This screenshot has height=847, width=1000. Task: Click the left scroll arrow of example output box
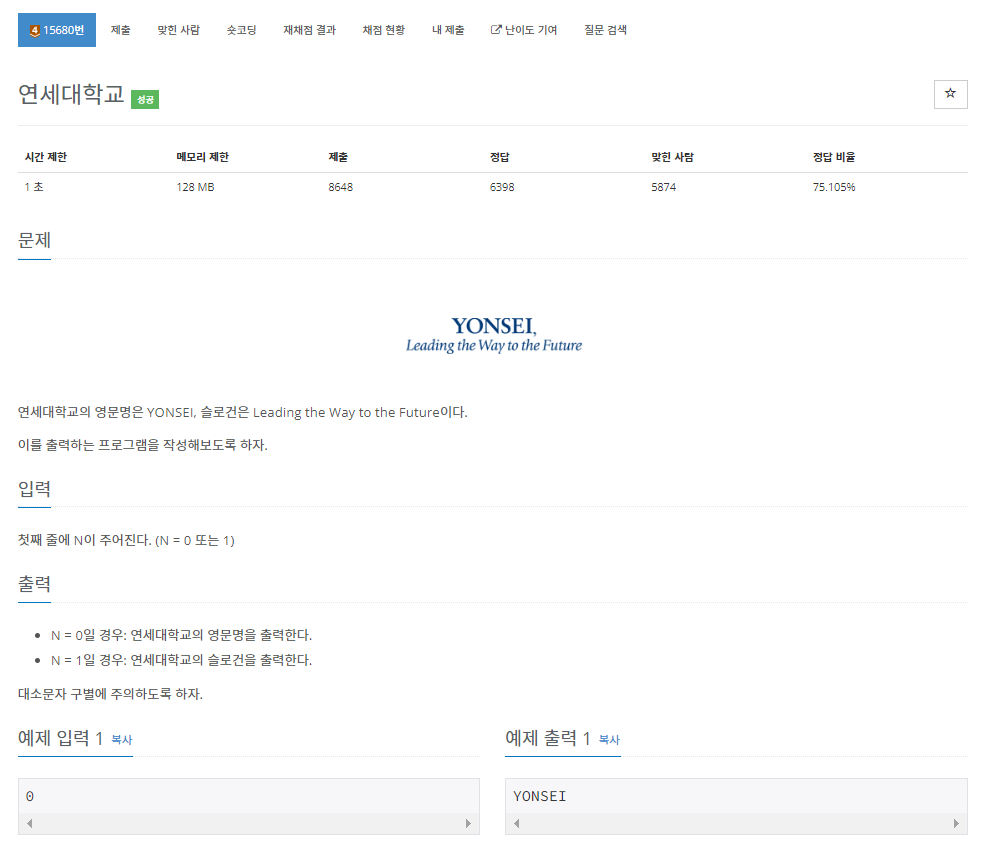click(517, 823)
